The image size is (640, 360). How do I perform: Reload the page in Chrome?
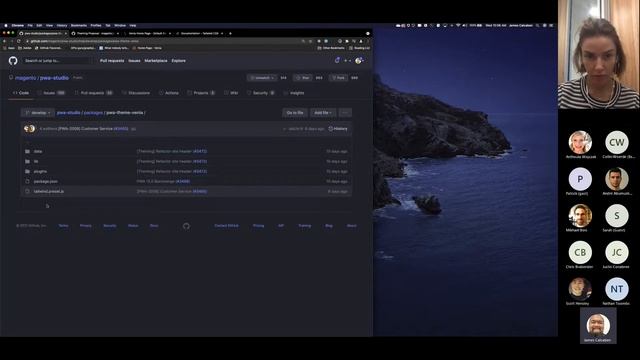tap(19, 41)
